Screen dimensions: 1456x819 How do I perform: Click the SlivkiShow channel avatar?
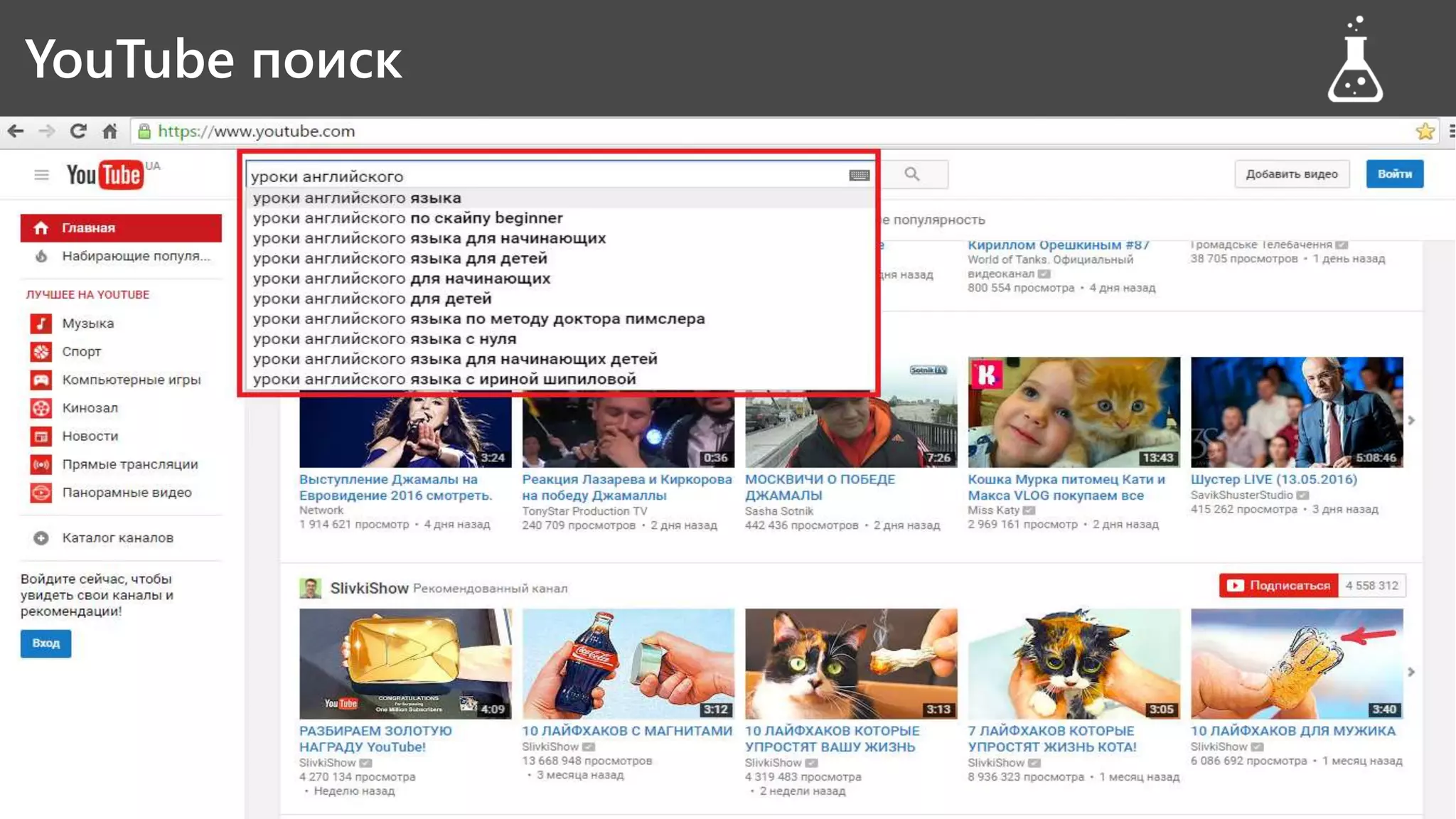click(310, 588)
